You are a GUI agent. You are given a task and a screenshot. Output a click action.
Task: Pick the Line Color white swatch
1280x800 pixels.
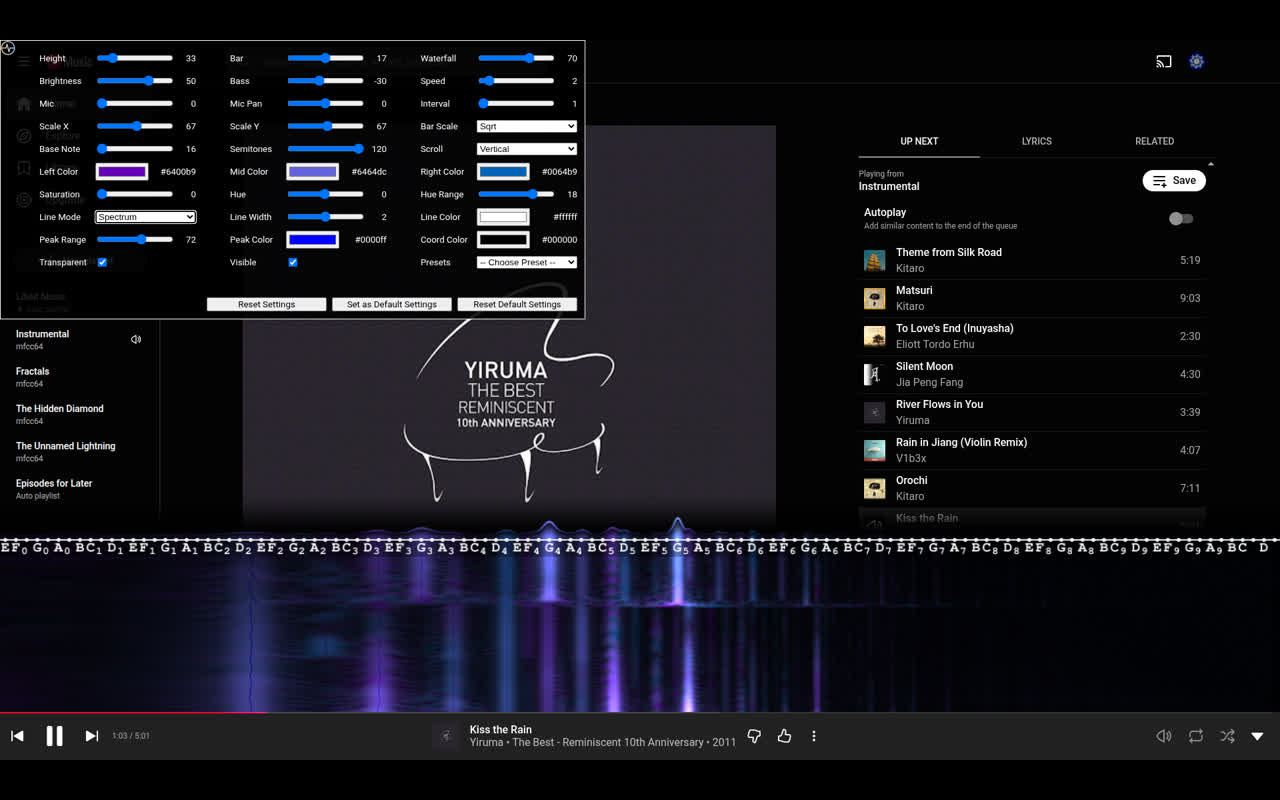pyautogui.click(x=503, y=217)
